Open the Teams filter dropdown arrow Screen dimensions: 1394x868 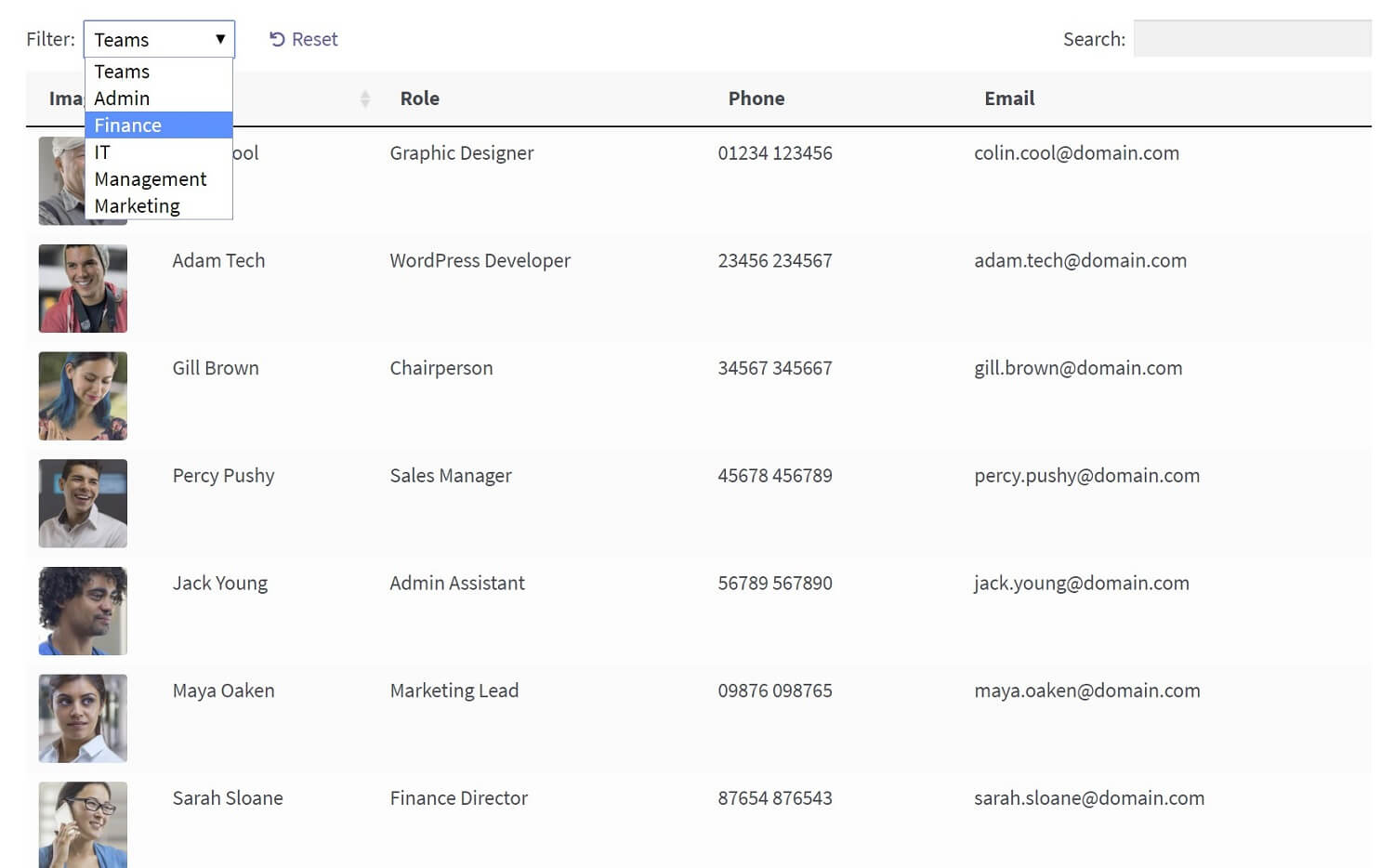221,39
